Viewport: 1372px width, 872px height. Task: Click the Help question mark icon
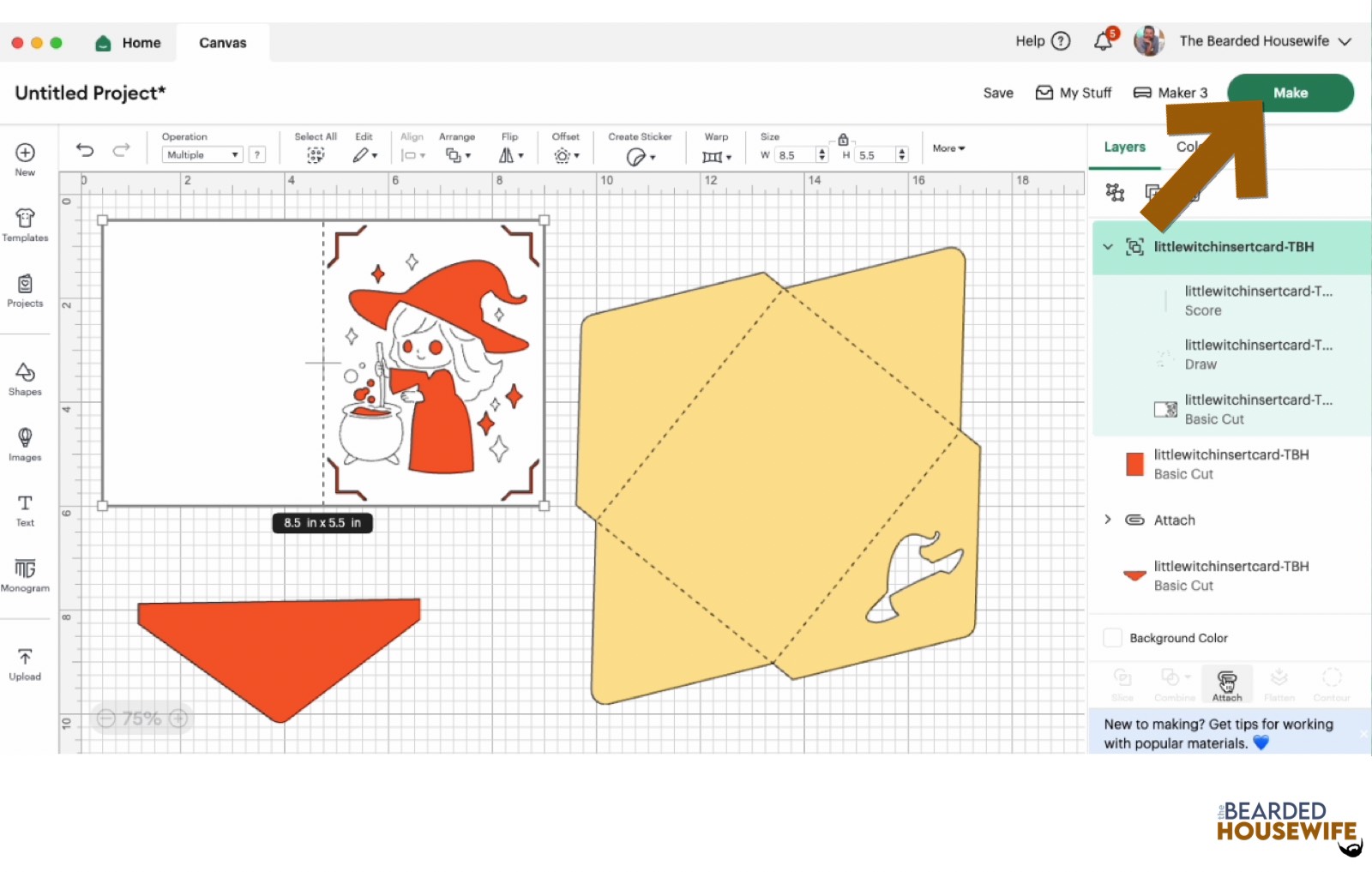(1061, 41)
